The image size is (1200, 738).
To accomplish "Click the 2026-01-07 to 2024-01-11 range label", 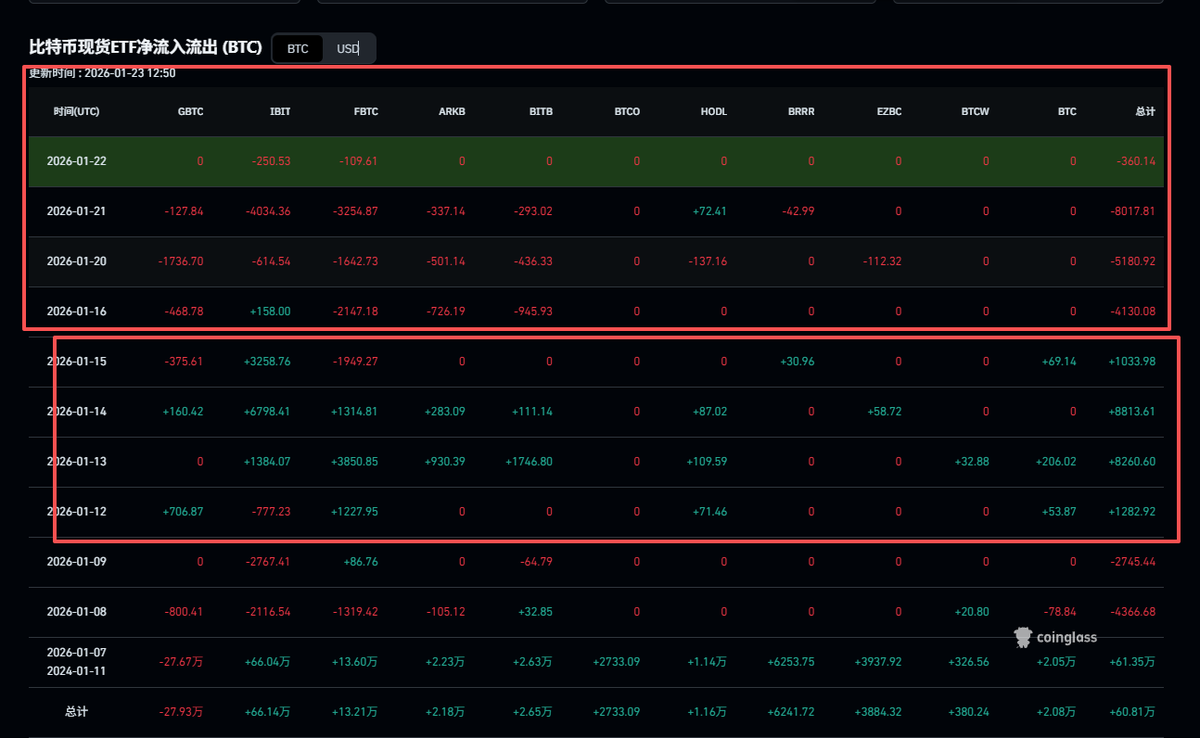I will pos(76,661).
